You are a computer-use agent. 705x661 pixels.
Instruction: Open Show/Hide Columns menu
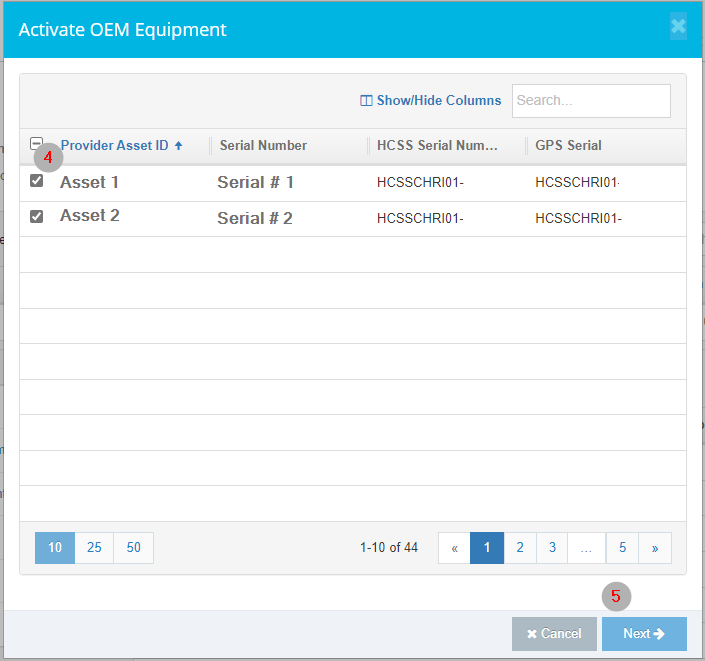click(431, 100)
